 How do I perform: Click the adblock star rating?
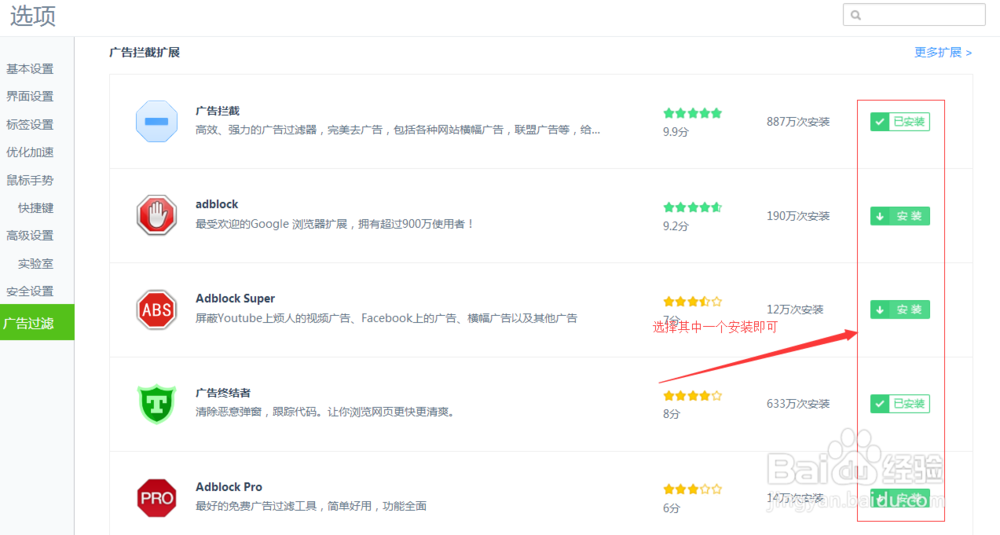(x=693, y=207)
